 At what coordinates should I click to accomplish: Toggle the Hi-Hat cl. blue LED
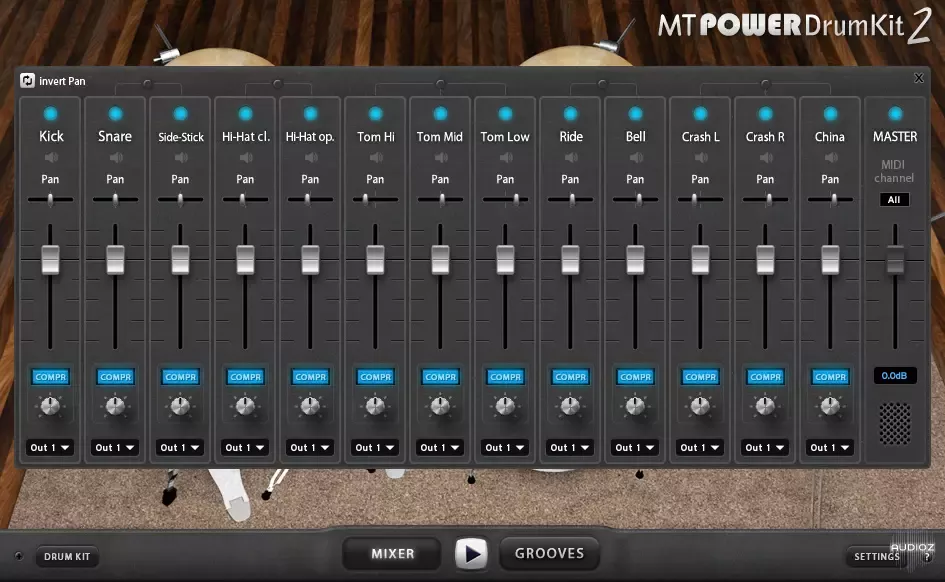(x=246, y=113)
